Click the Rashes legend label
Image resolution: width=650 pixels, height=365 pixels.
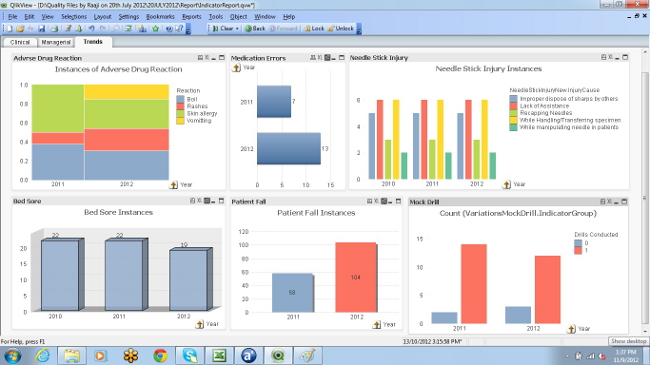click(x=197, y=106)
